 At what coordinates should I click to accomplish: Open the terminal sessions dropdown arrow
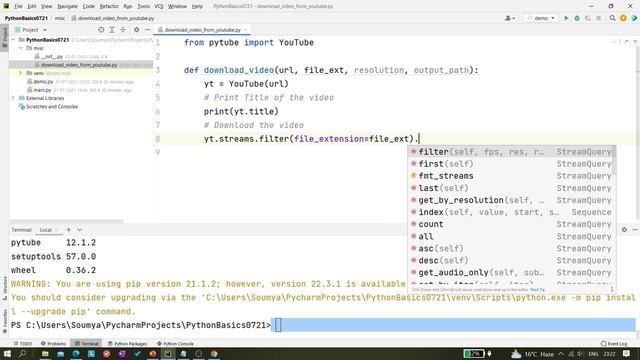pyautogui.click(x=80, y=230)
